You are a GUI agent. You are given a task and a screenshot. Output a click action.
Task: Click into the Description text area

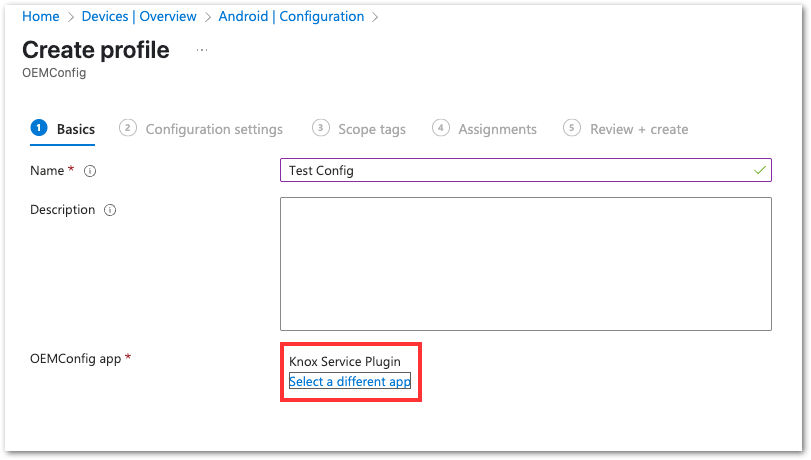(525, 264)
